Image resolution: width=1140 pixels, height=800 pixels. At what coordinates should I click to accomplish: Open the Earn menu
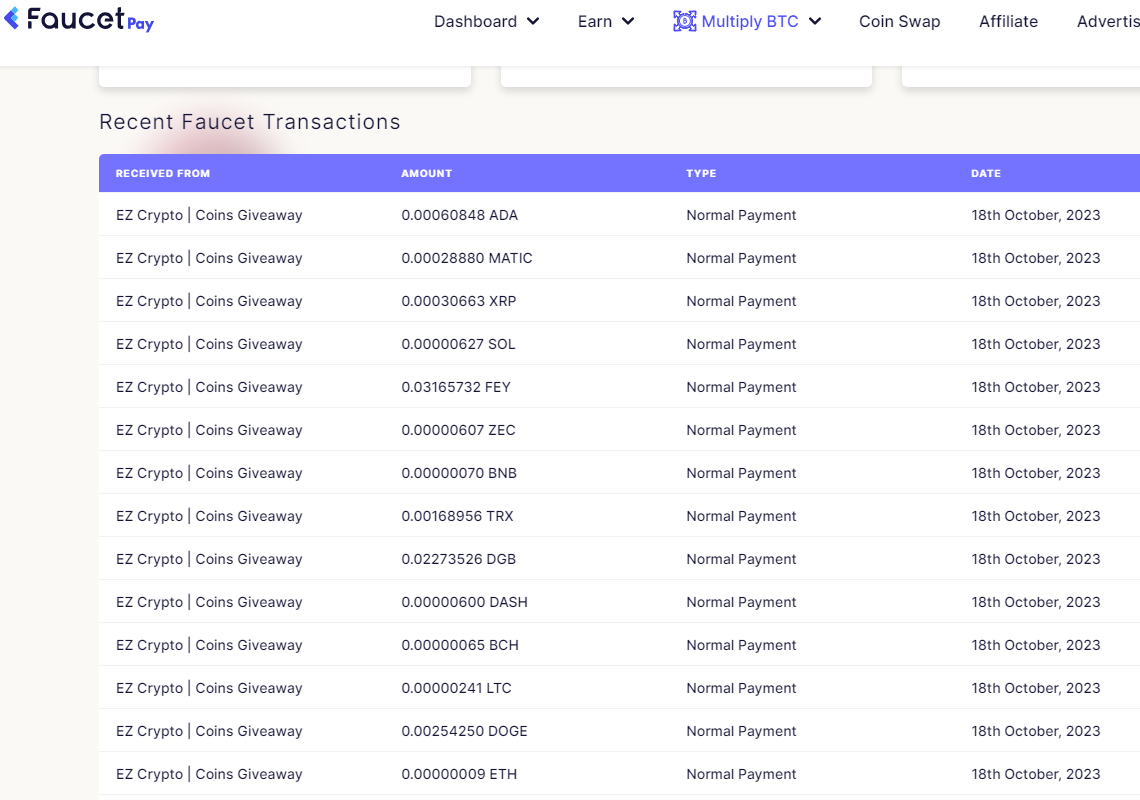coord(606,22)
